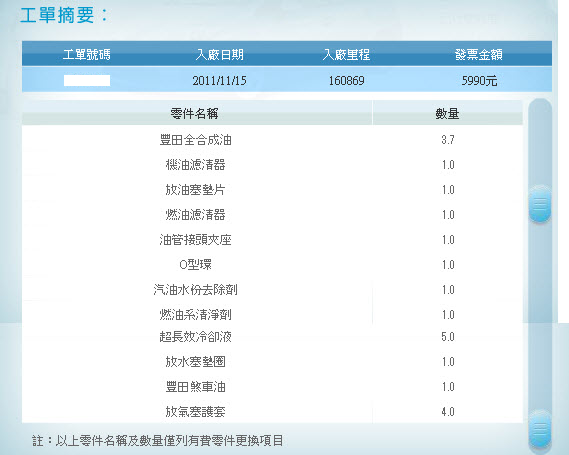This screenshot has width=569, height=455.
Task: Select the invoice amount 5990元
Action: pos(479,80)
